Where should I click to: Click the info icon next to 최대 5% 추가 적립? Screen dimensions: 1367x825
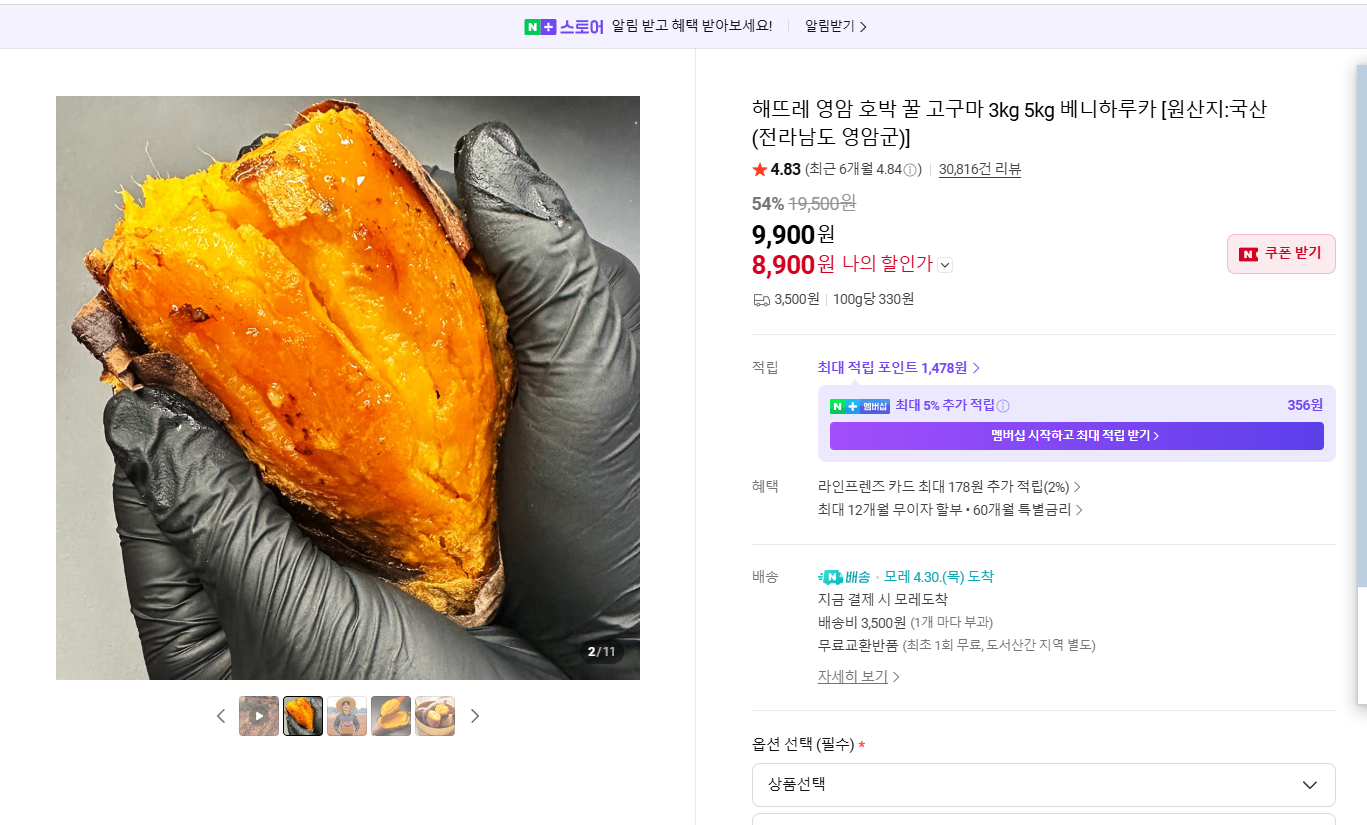(1003, 405)
